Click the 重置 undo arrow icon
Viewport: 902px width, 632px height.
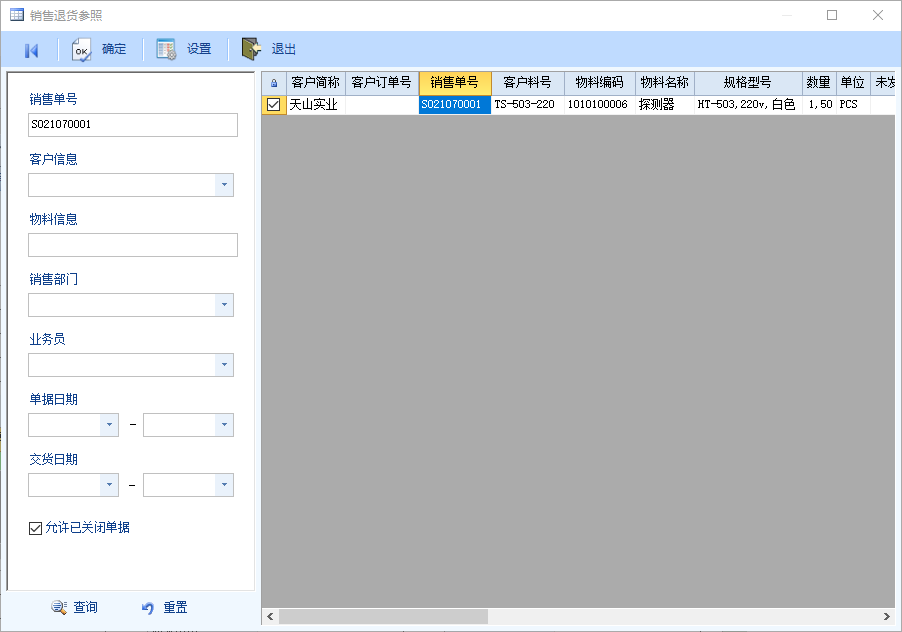(148, 608)
